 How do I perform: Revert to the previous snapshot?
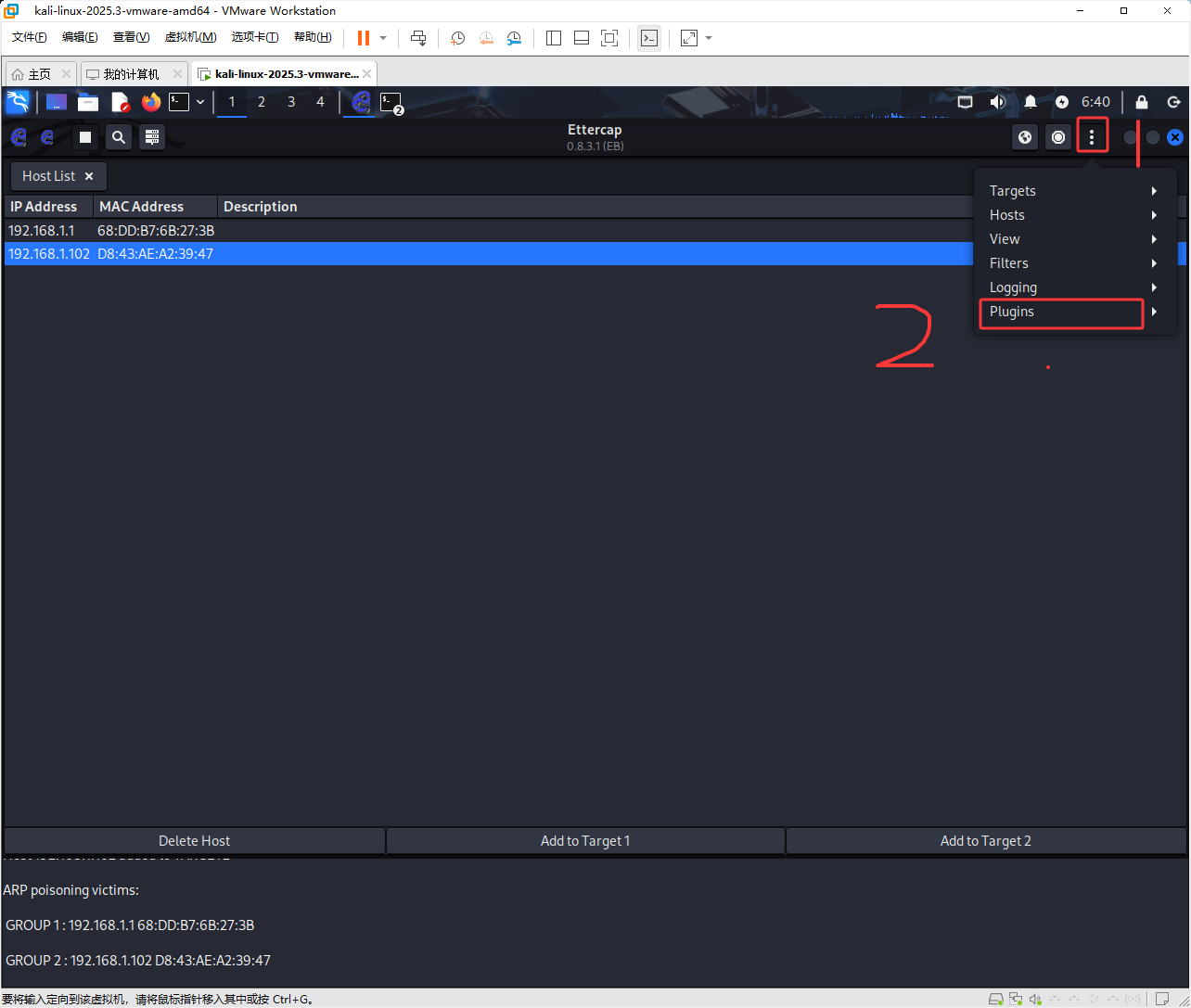tap(486, 38)
